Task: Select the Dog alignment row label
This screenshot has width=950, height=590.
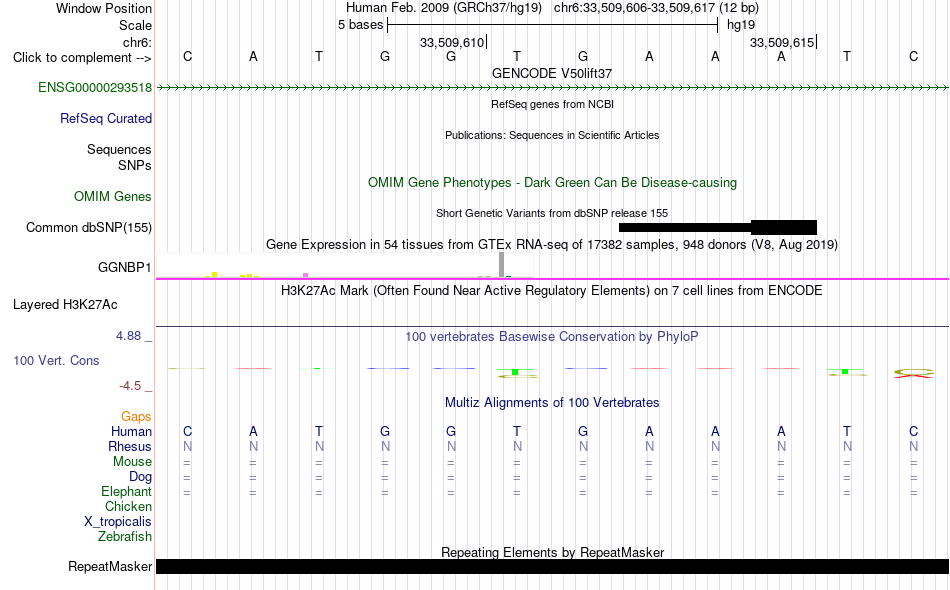Action: (x=140, y=477)
